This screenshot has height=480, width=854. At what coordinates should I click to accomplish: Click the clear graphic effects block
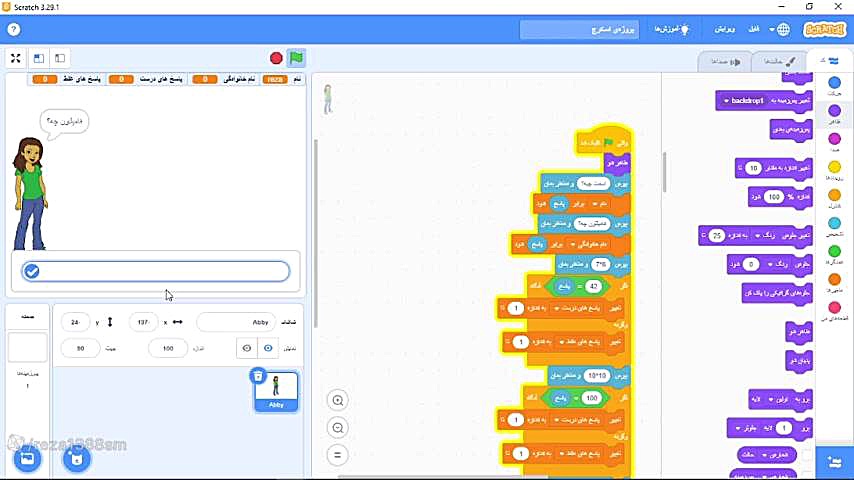(777, 293)
